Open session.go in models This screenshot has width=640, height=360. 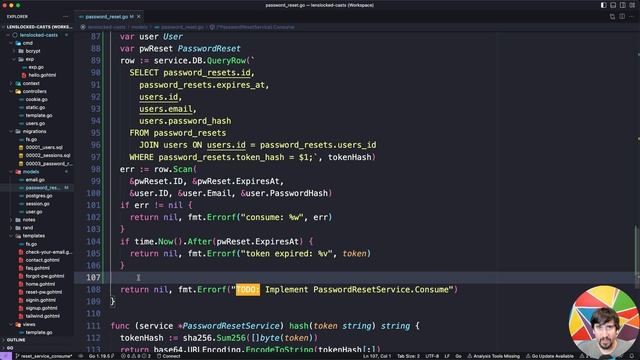pyautogui.click(x=38, y=204)
